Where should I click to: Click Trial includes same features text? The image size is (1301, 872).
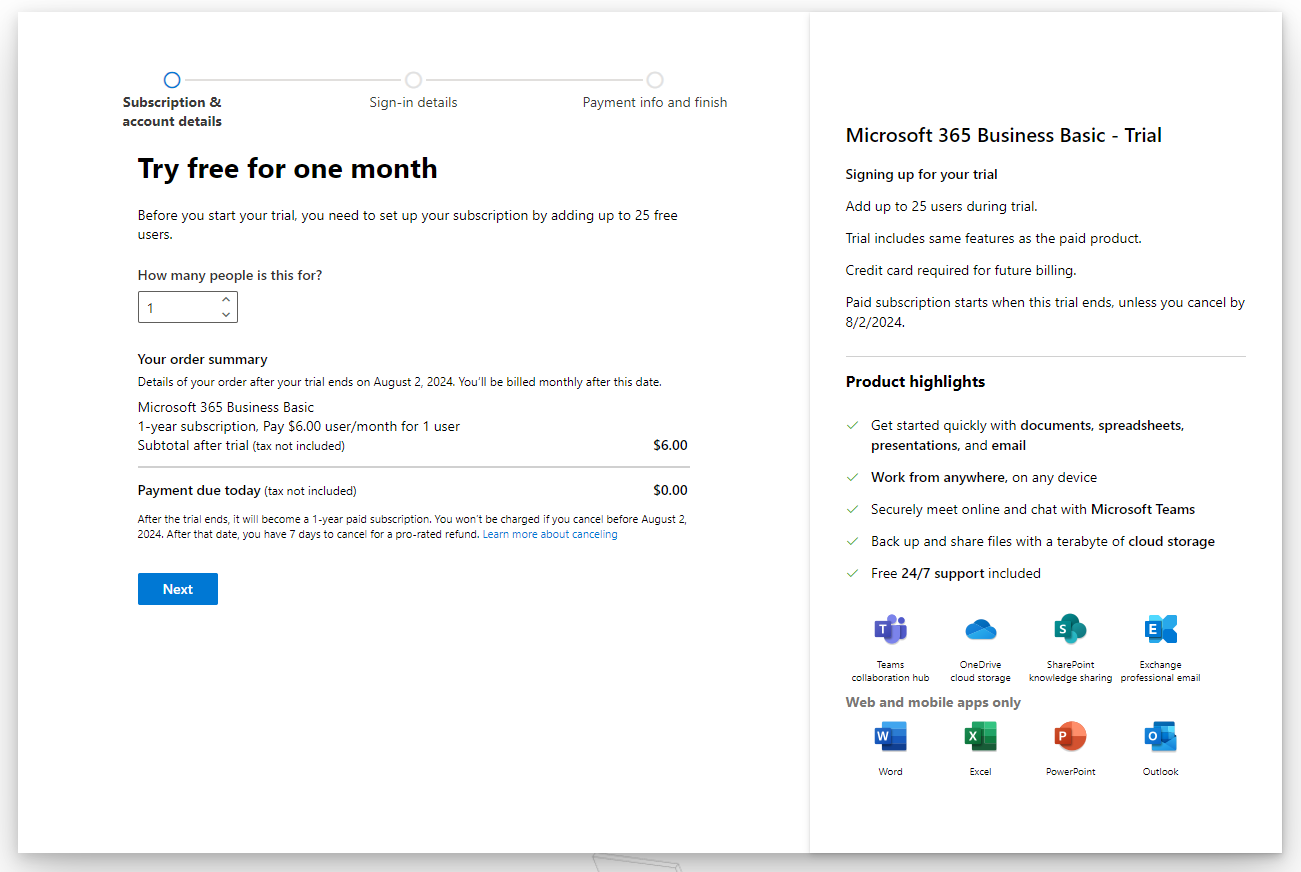click(x=994, y=238)
